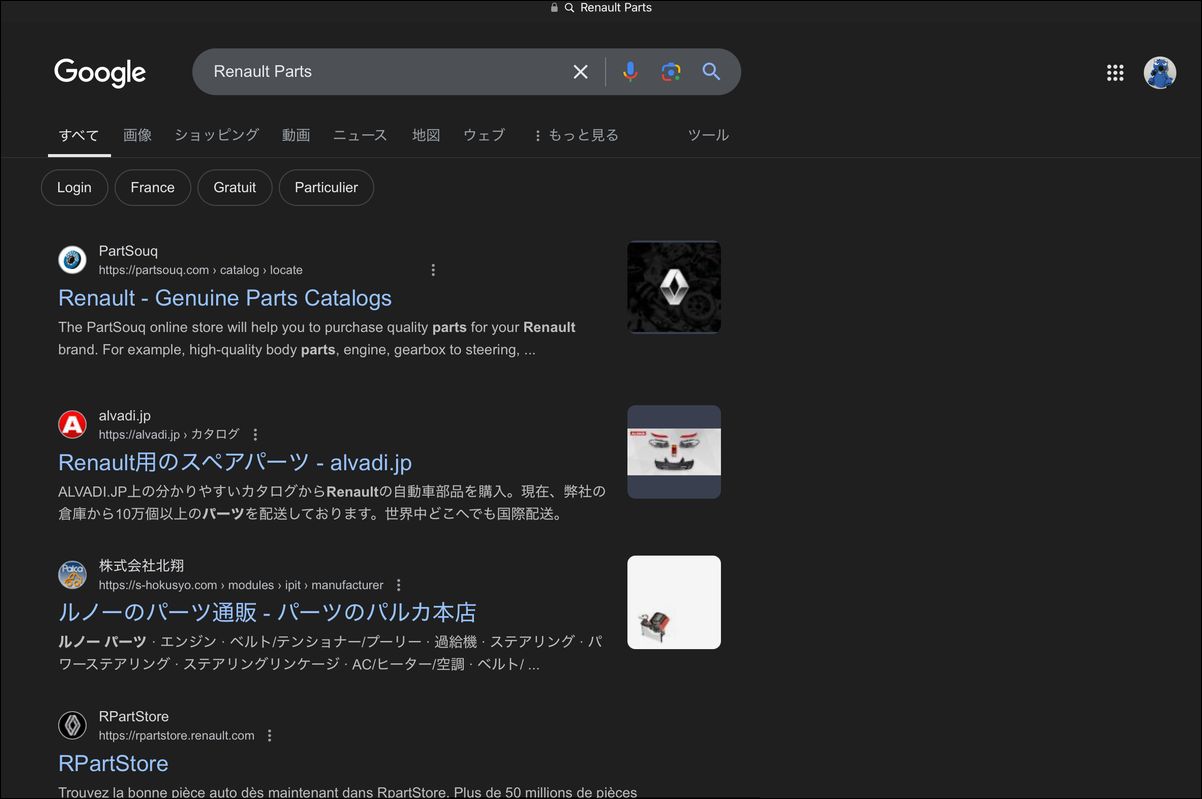Apply the France filter chip
The image size is (1202, 799).
coord(152,188)
